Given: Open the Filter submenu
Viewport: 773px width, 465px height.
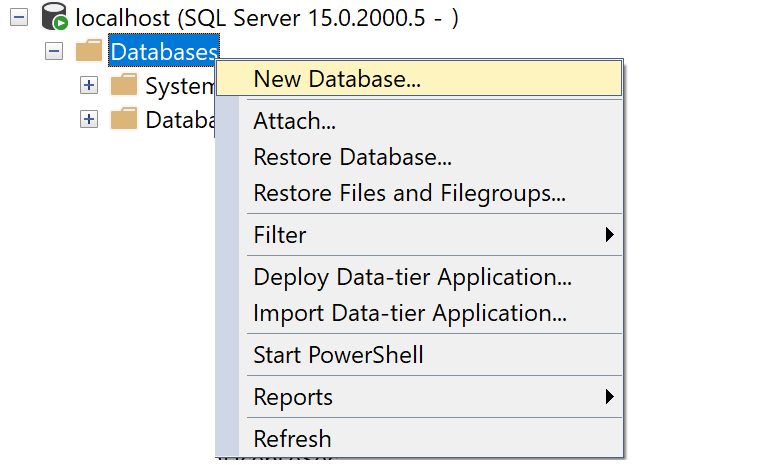Looking at the screenshot, I should 280,235.
